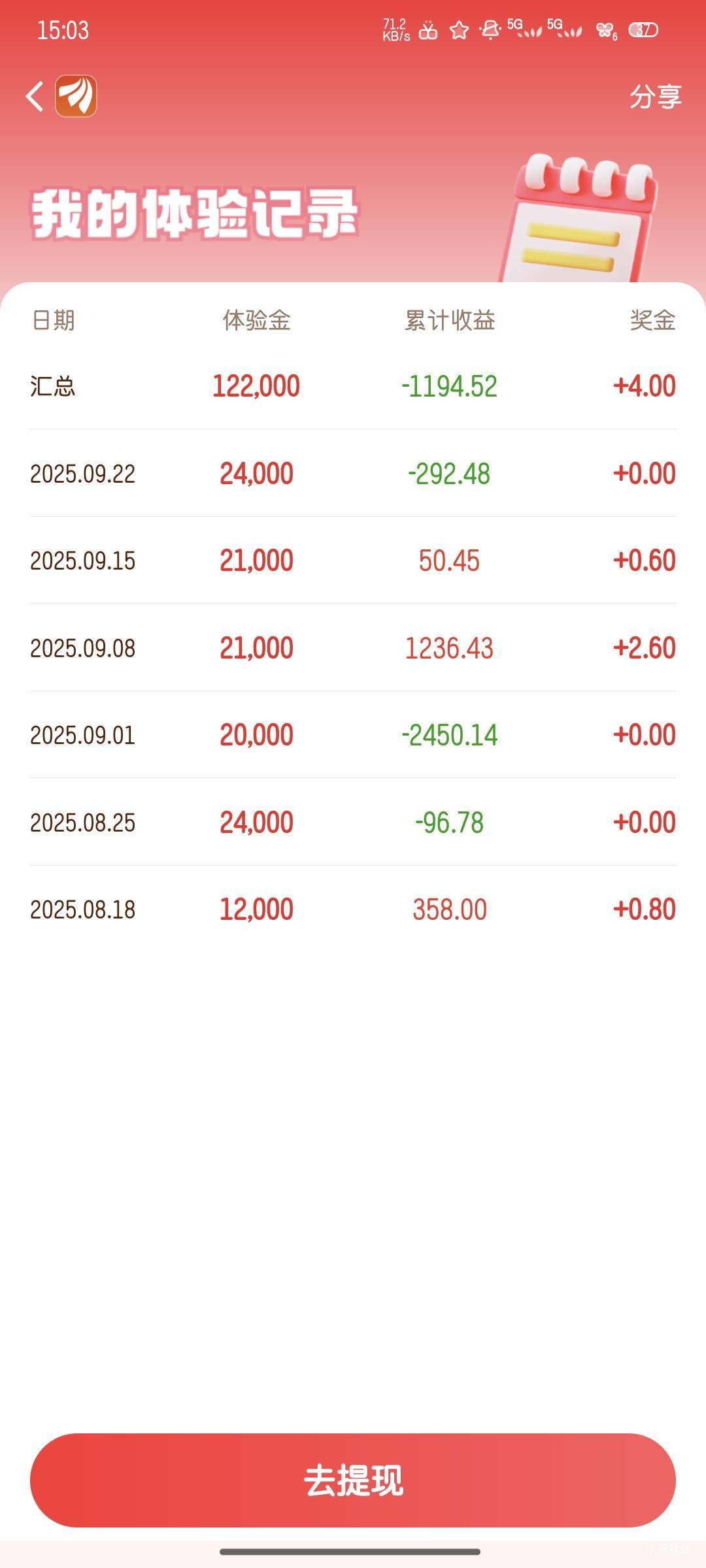Tap the star icon in status bar
This screenshot has width=706, height=1568.
pyautogui.click(x=459, y=30)
